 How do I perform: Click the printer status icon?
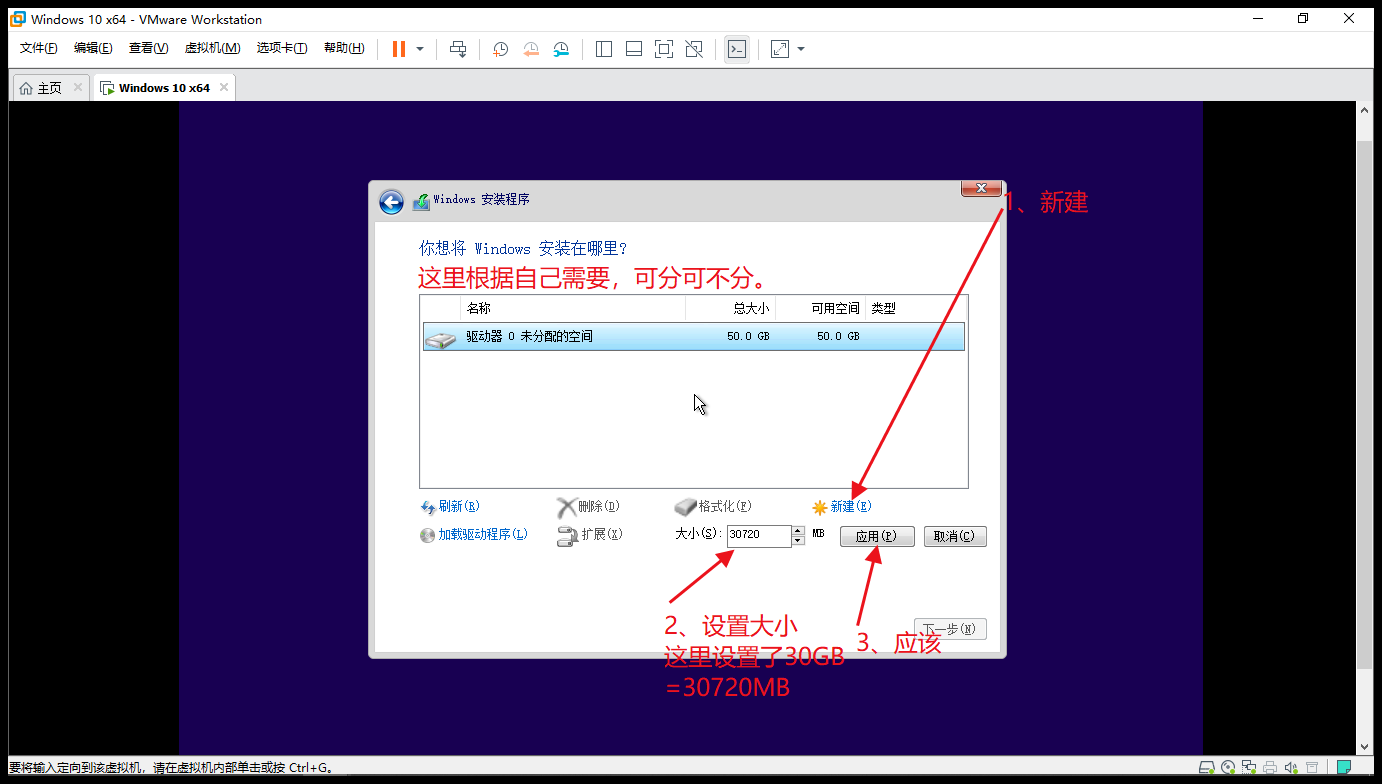1270,768
